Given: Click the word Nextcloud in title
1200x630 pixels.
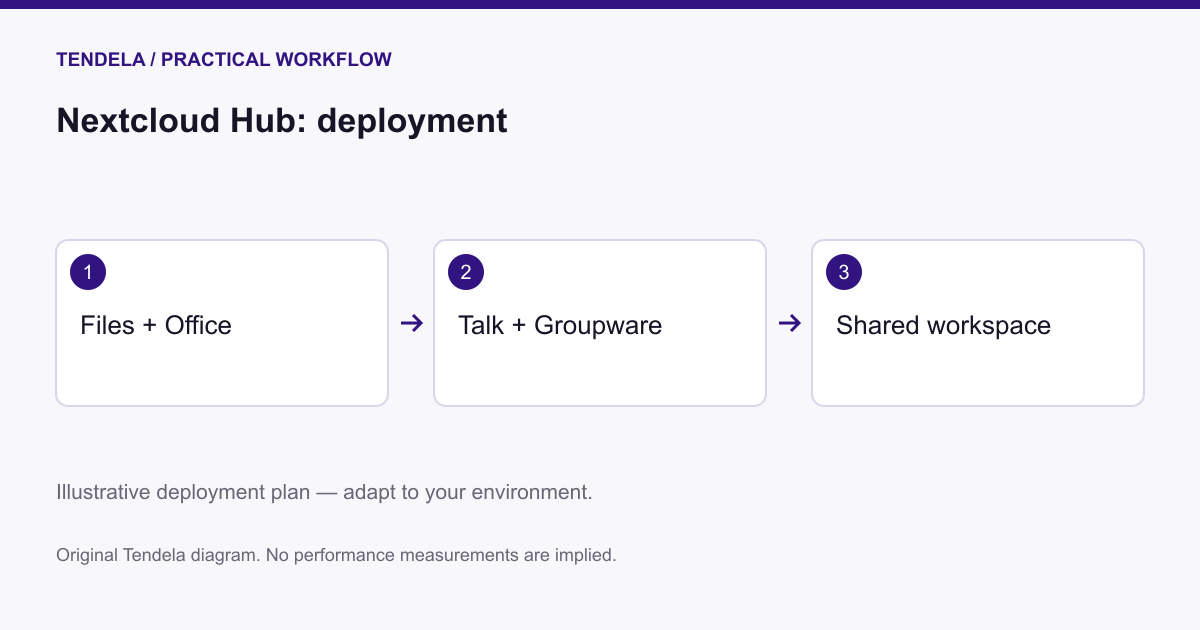Looking at the screenshot, I should coord(138,121).
